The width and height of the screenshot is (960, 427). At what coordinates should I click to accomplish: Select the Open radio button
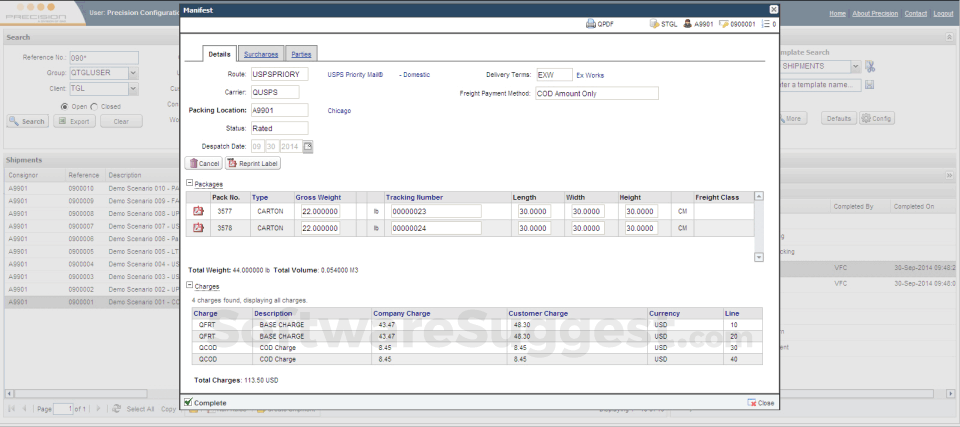65,106
